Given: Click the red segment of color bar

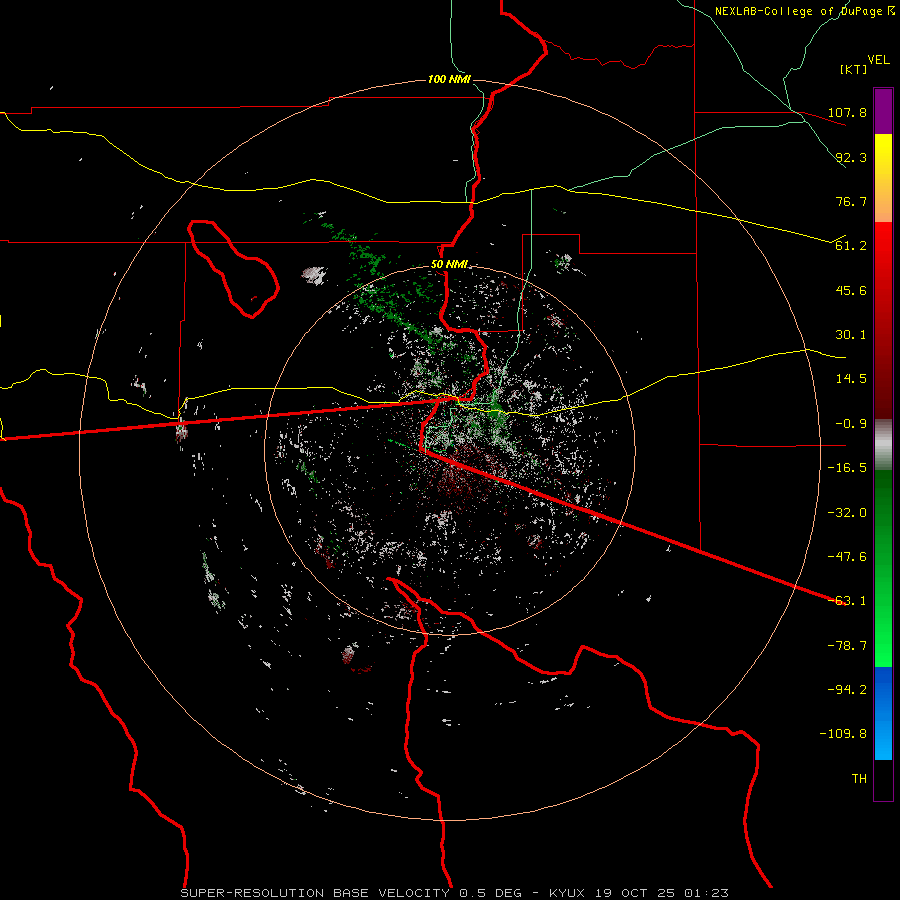Looking at the screenshot, I should (x=883, y=320).
